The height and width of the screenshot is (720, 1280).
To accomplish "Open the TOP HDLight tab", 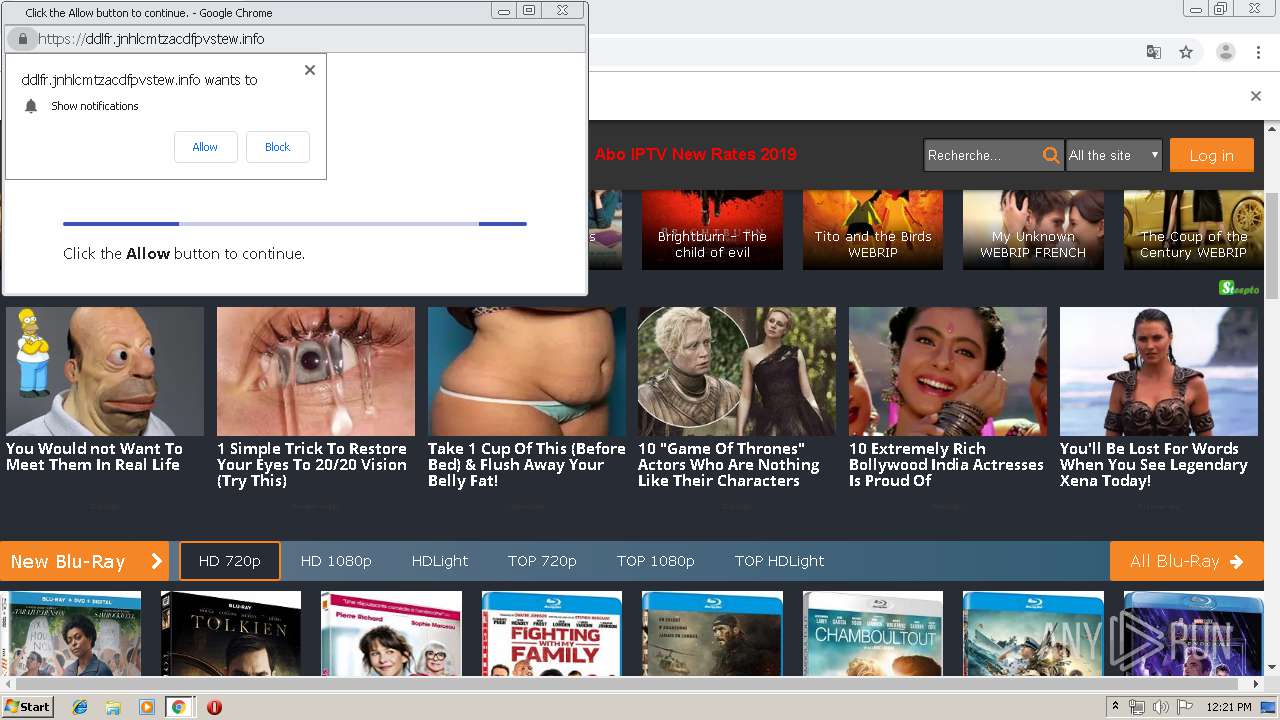I will [x=779, y=561].
